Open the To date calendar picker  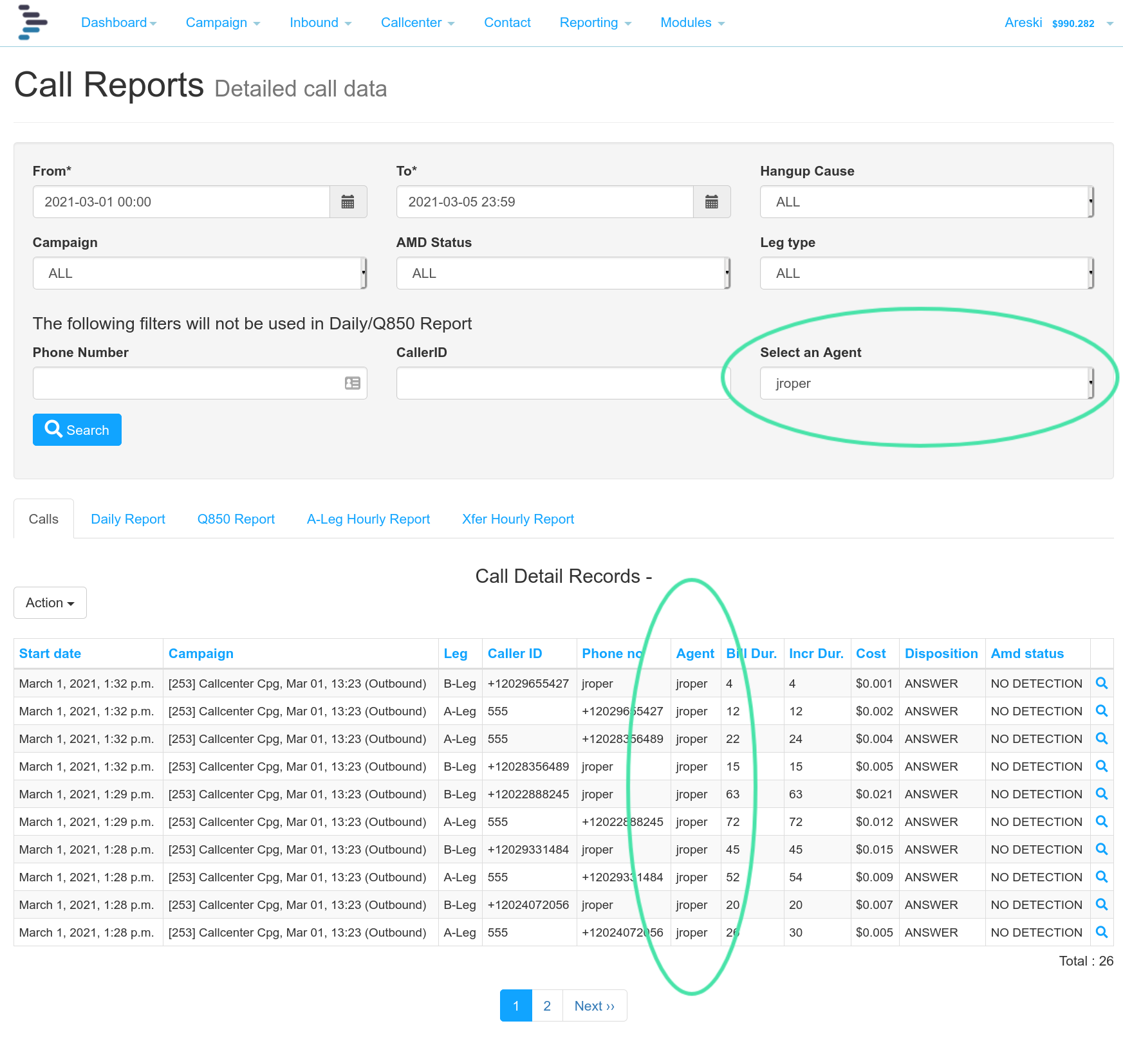point(712,201)
